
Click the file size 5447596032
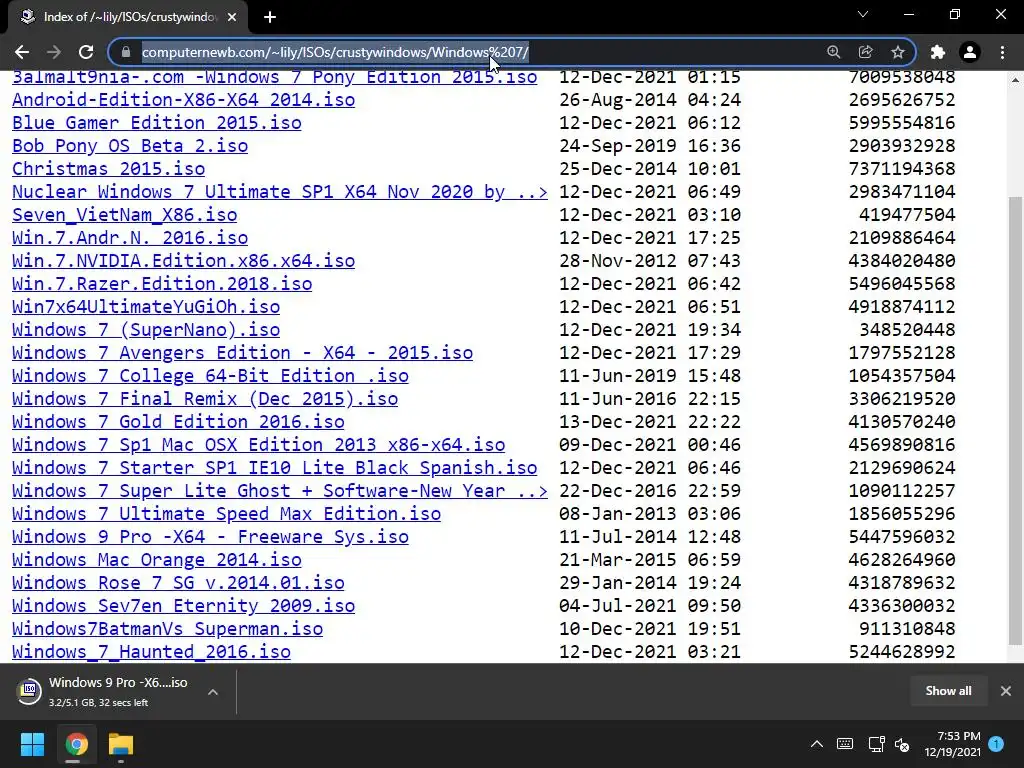[902, 537]
